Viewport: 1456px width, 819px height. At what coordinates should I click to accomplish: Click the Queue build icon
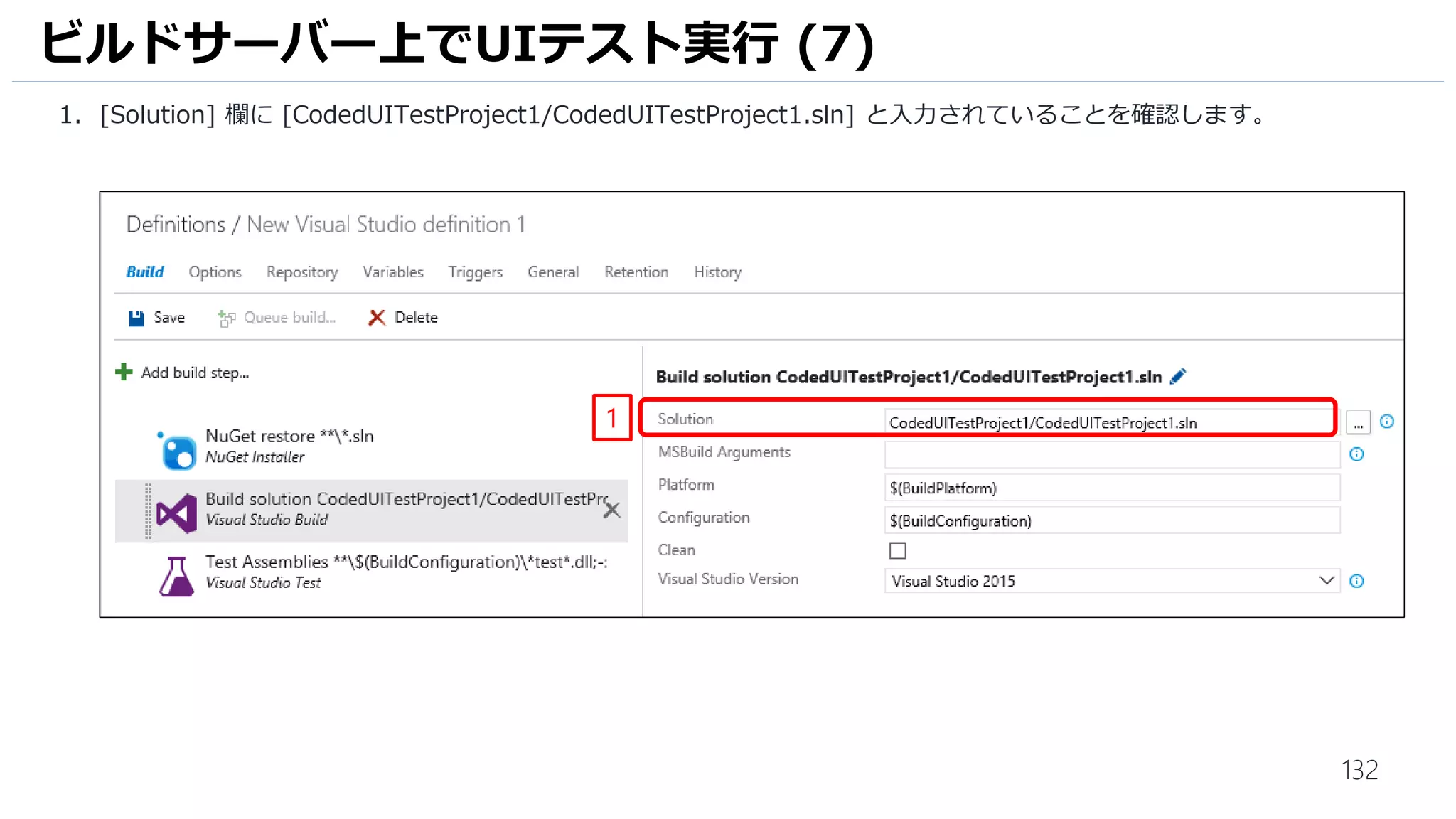(226, 318)
